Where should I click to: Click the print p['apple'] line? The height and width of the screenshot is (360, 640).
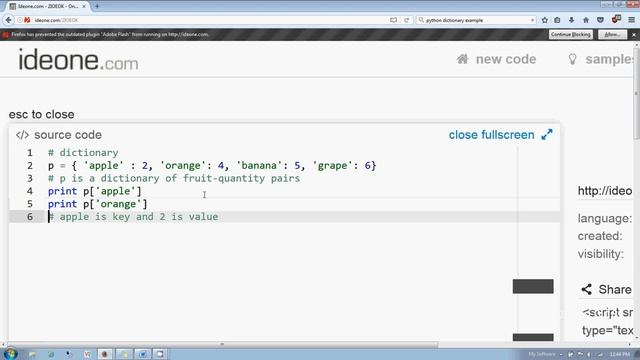(x=94, y=191)
